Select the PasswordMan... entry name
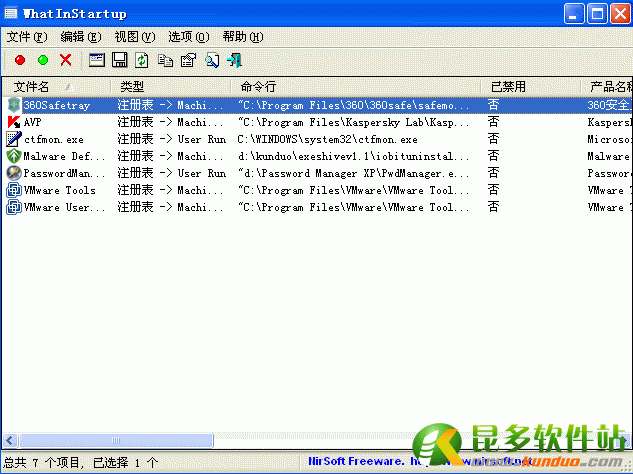The height and width of the screenshot is (474, 633). [64, 173]
